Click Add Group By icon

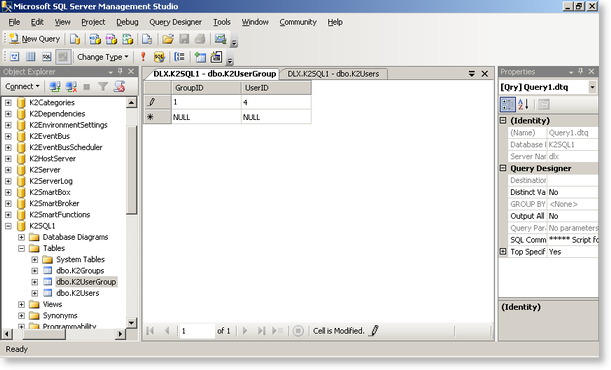[179, 57]
